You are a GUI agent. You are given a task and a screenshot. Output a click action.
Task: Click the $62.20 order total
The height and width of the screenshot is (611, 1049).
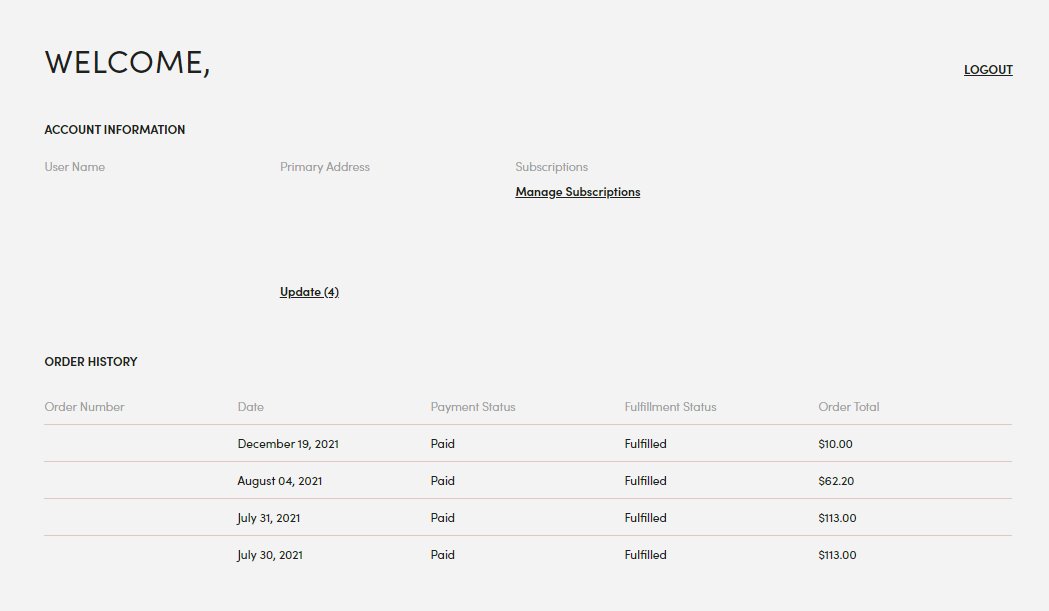[836, 481]
